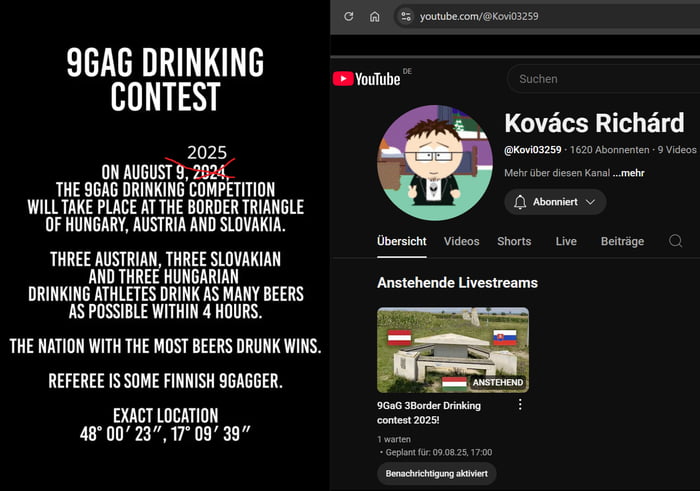Switch to the Videos tab
This screenshot has height=491, width=700.
(x=461, y=241)
